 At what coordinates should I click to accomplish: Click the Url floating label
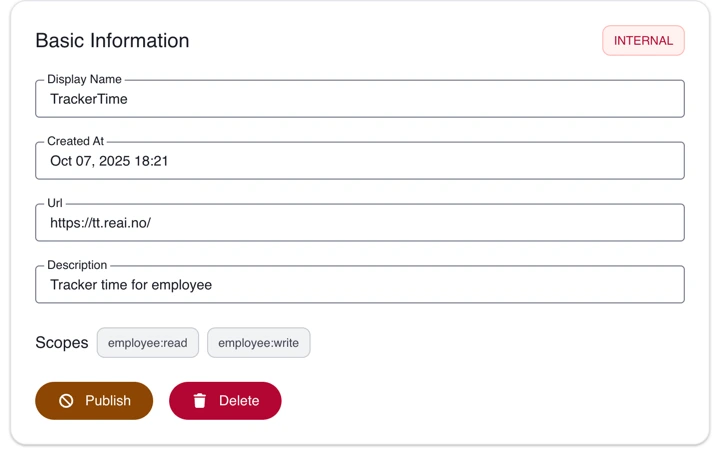pyautogui.click(x=55, y=203)
